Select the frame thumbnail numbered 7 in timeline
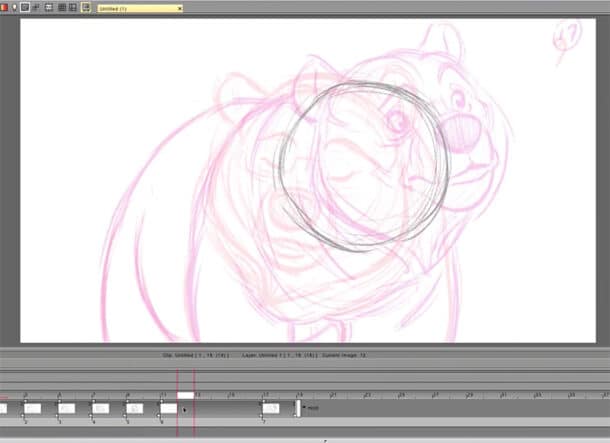The height and width of the screenshot is (443, 610). (272, 408)
